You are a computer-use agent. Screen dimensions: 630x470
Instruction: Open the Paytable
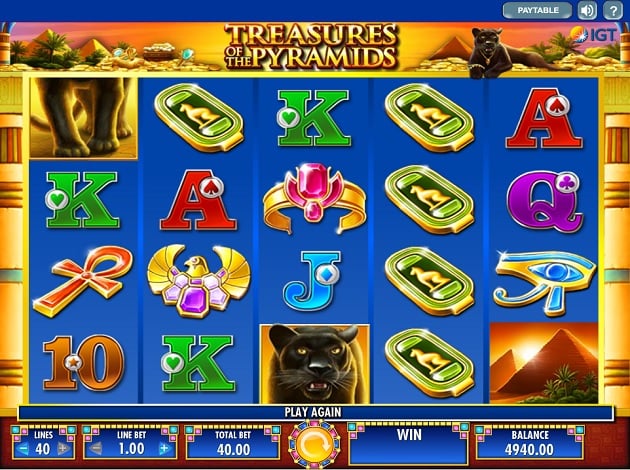tap(537, 10)
